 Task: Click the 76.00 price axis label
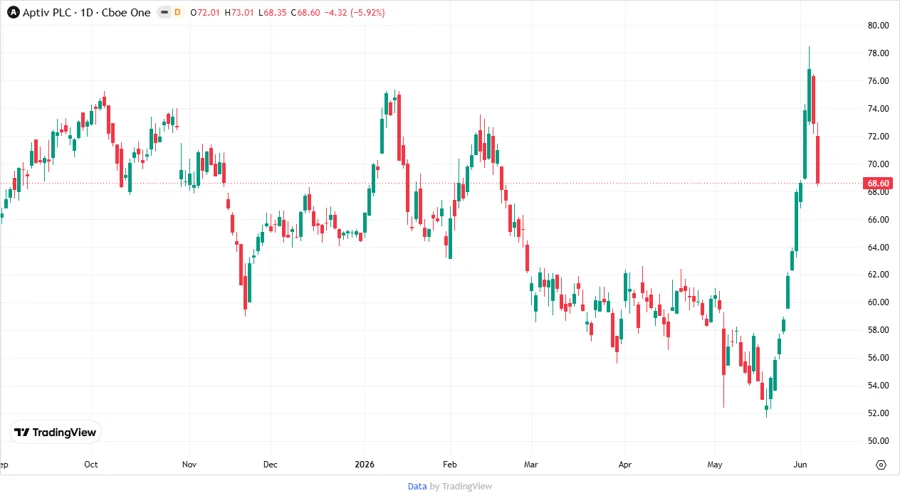pos(878,81)
